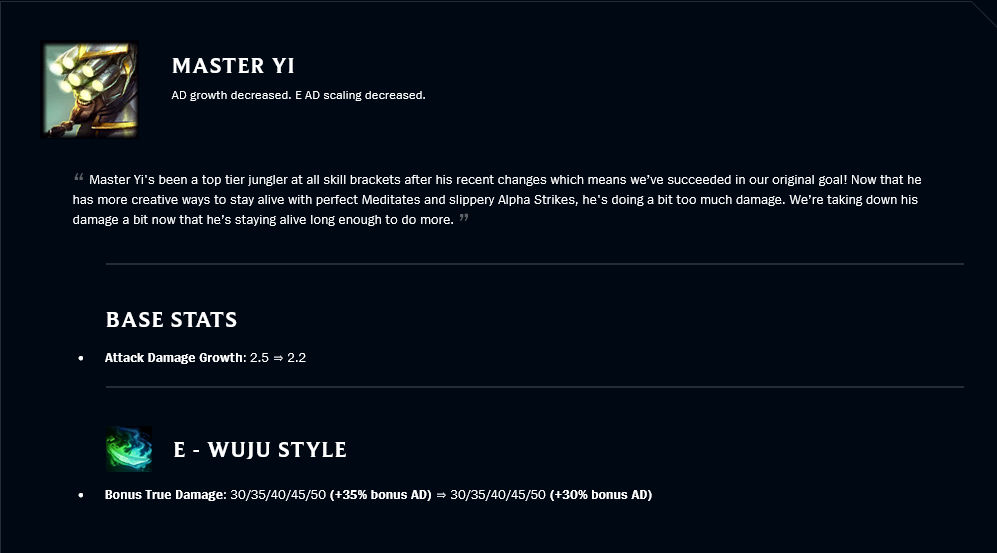This screenshot has width=997, height=553.
Task: Click the E - WUJU STYLE heading
Action: point(260,449)
